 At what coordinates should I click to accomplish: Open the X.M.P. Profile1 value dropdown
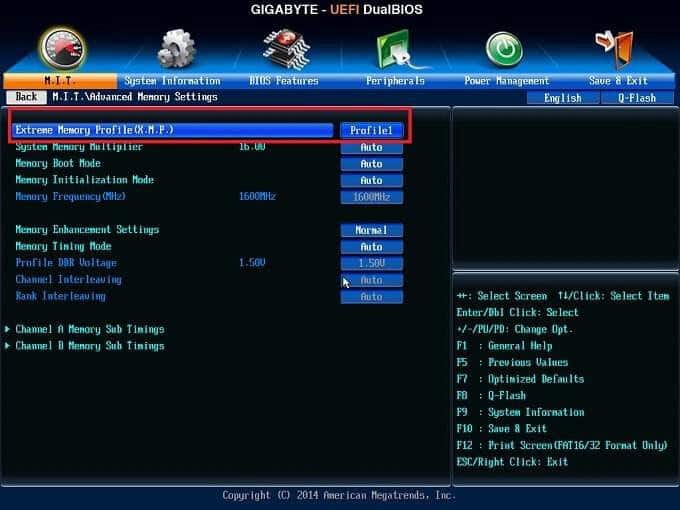pos(371,130)
